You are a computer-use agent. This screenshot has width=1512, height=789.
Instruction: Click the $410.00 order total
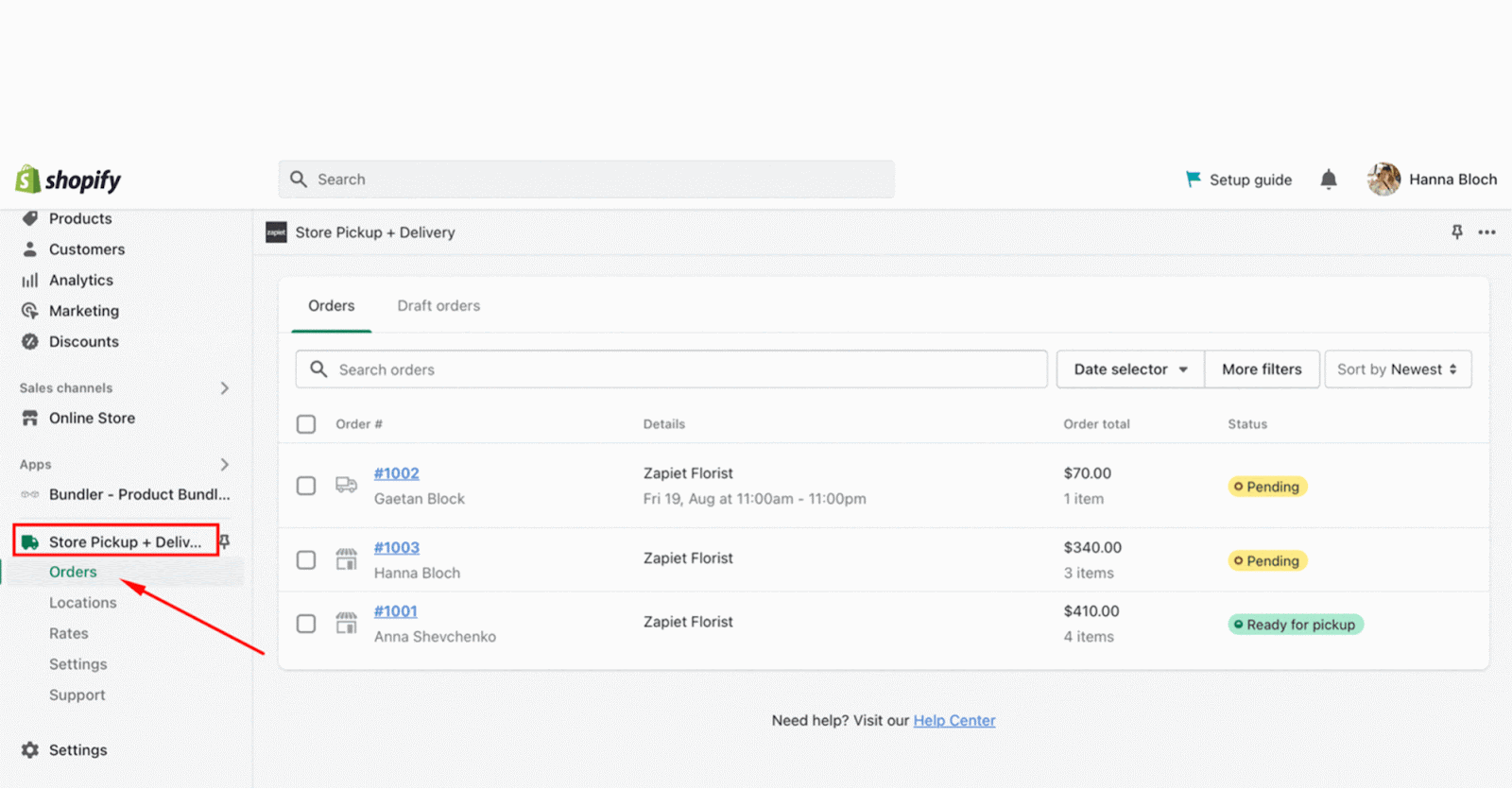pos(1091,610)
